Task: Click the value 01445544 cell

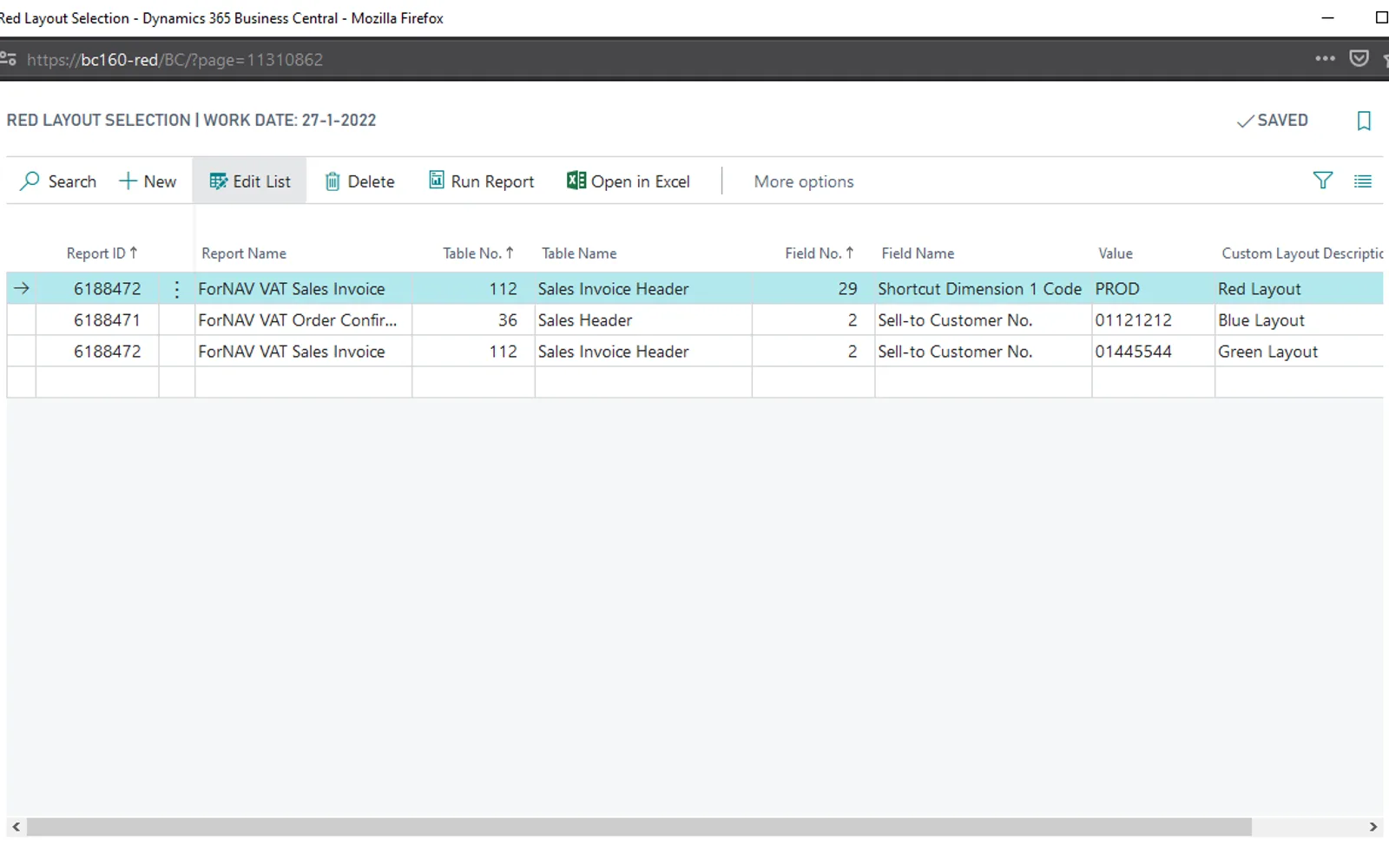Action: tap(1153, 352)
